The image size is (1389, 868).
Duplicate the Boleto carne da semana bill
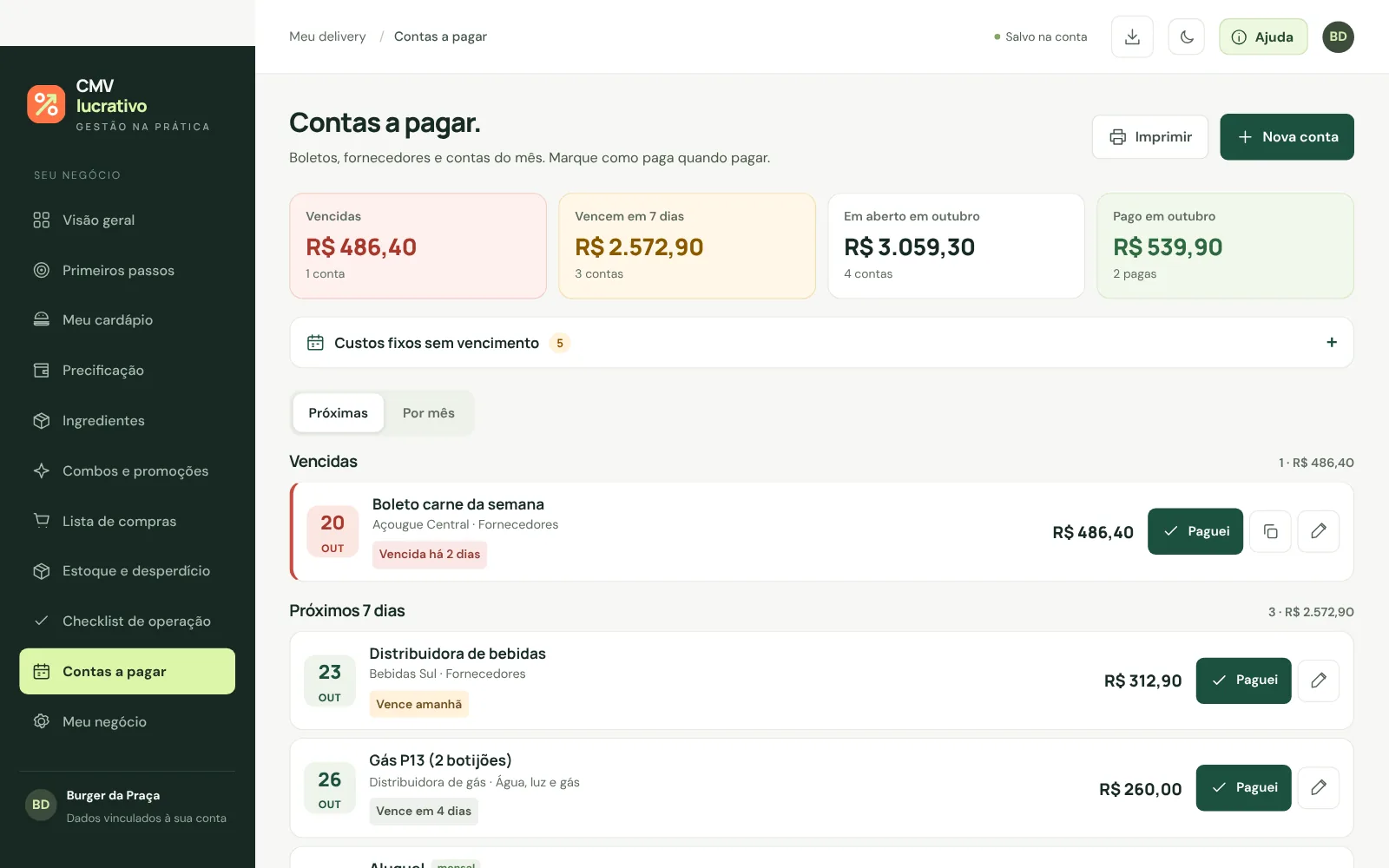(x=1270, y=531)
